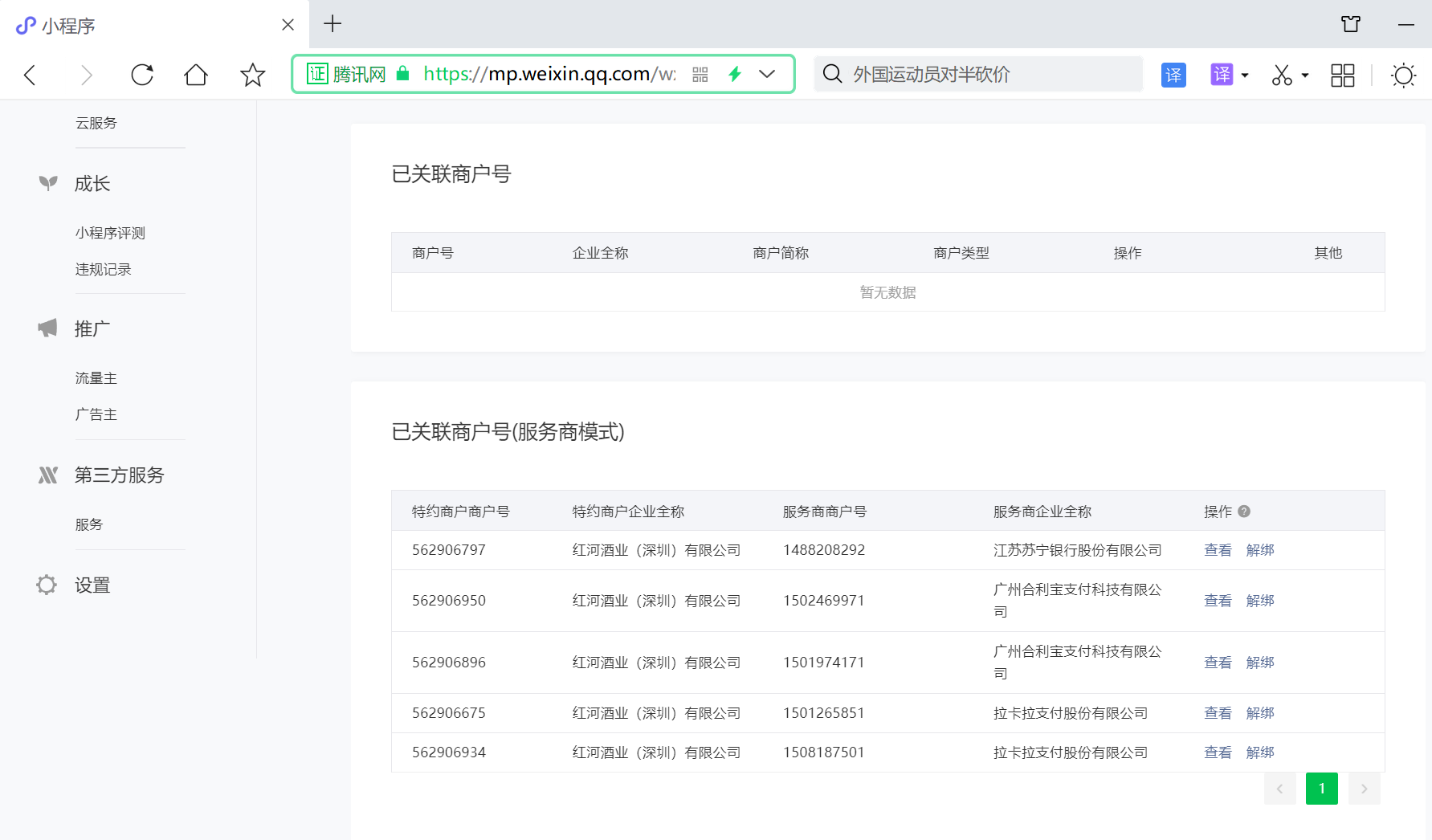Open 违规记录 in the sidebar

[x=103, y=269]
